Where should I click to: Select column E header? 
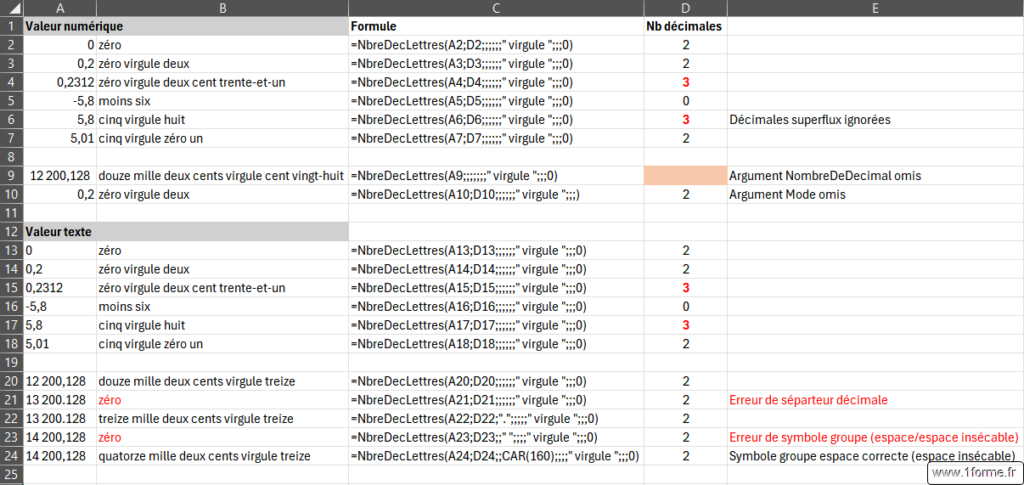click(876, 8)
